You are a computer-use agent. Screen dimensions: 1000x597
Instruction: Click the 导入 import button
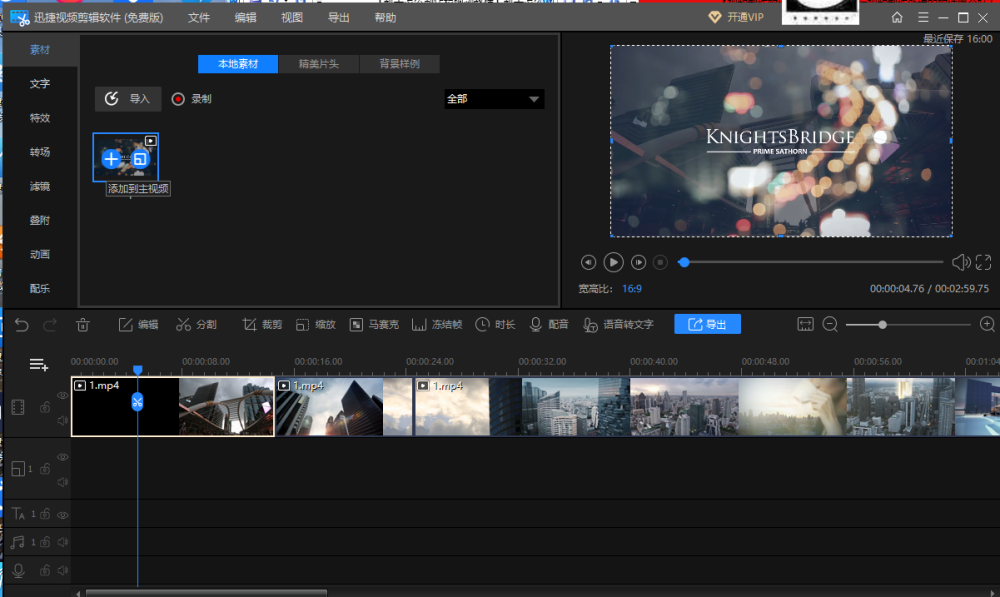[128, 99]
